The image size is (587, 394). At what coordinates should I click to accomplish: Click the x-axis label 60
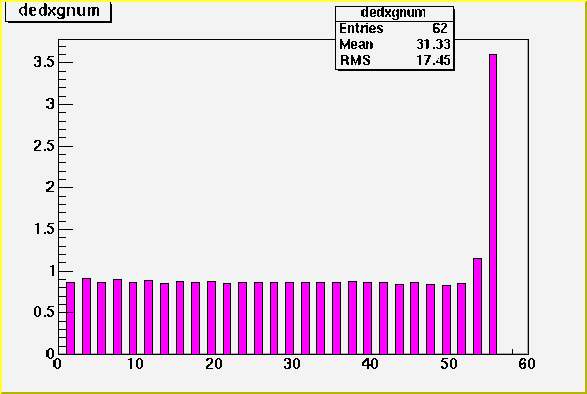pyautogui.click(x=527, y=364)
